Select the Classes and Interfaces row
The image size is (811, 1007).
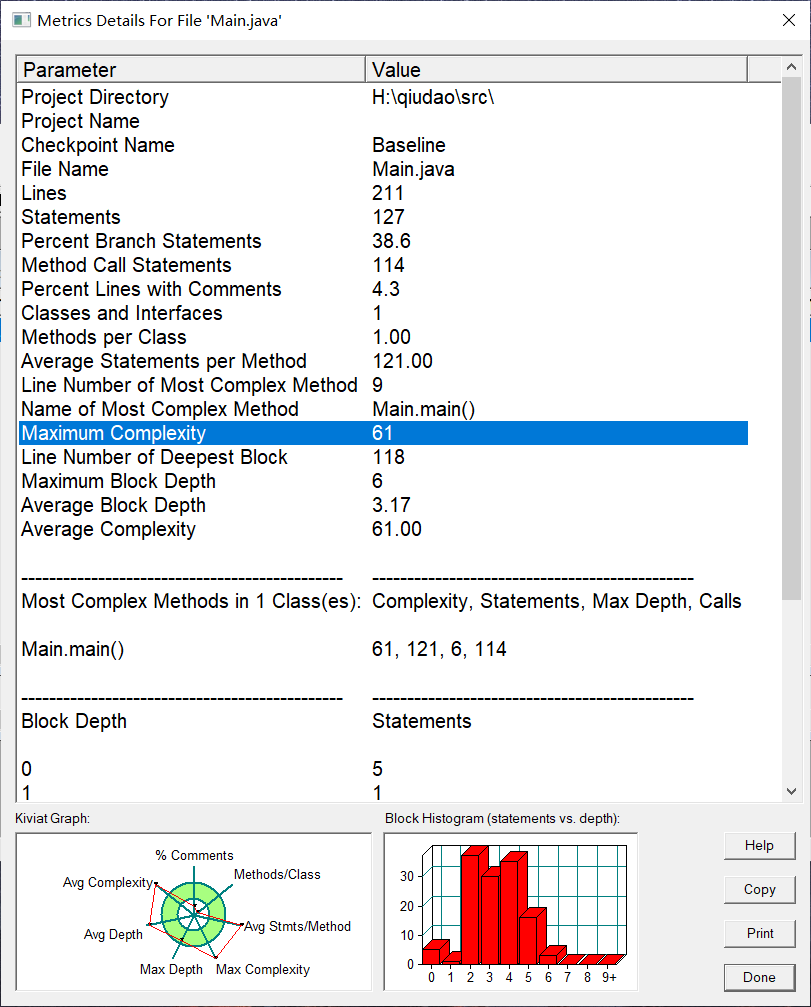[383, 313]
